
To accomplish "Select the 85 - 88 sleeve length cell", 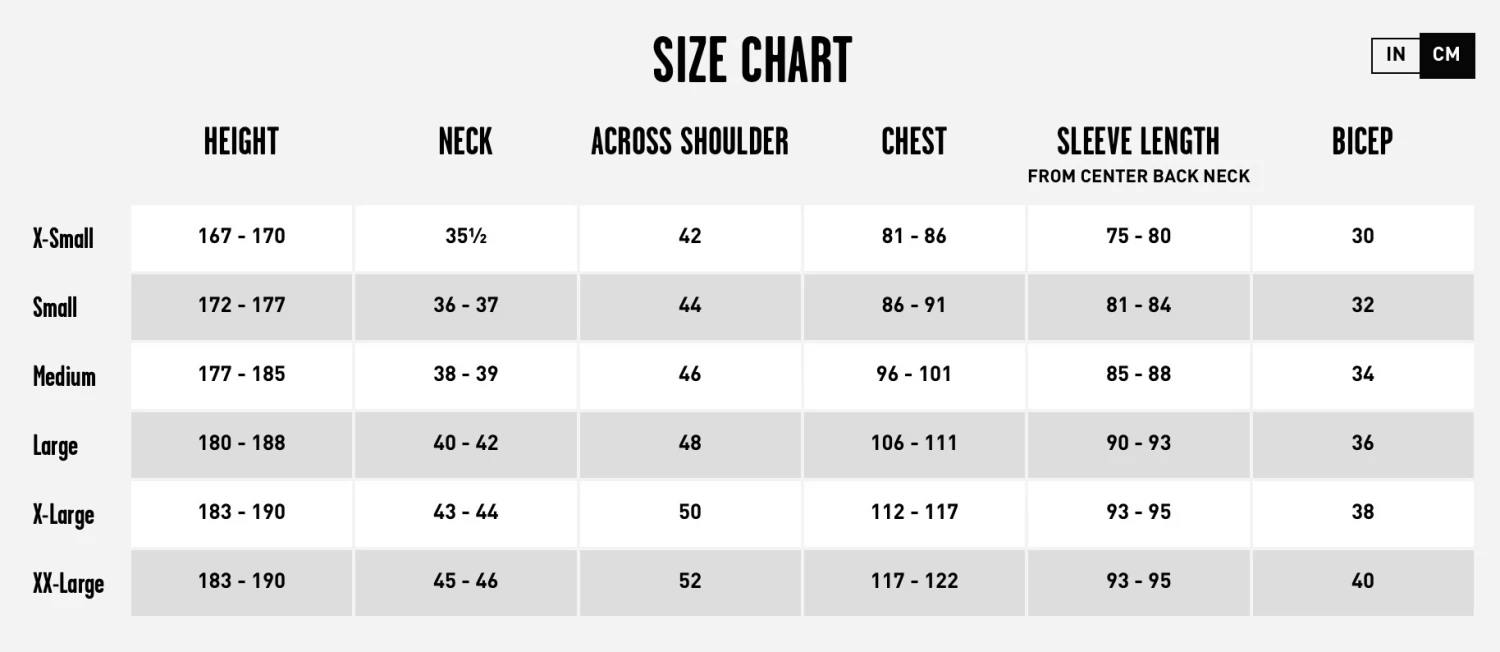I will [x=1138, y=375].
